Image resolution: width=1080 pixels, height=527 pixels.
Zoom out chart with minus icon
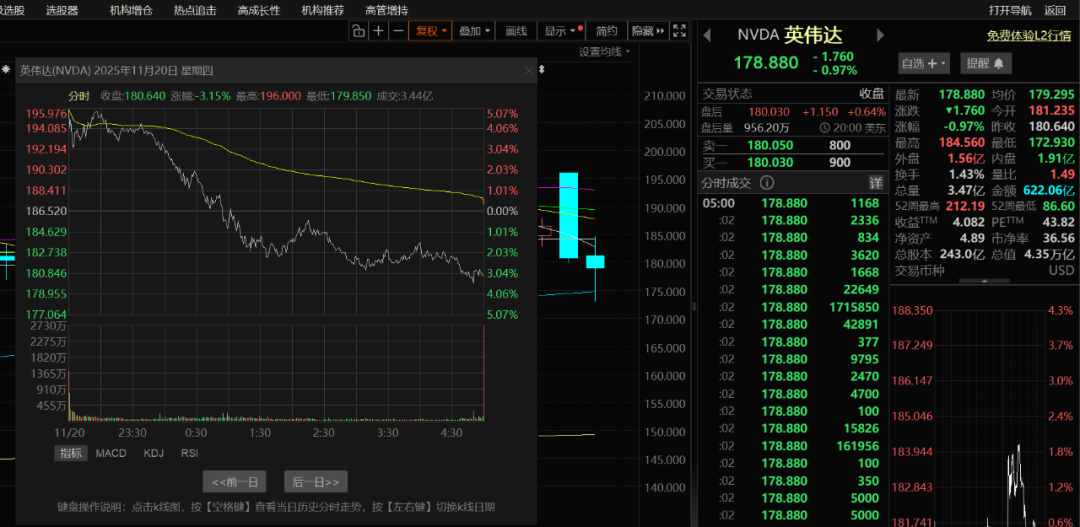pyautogui.click(x=398, y=31)
